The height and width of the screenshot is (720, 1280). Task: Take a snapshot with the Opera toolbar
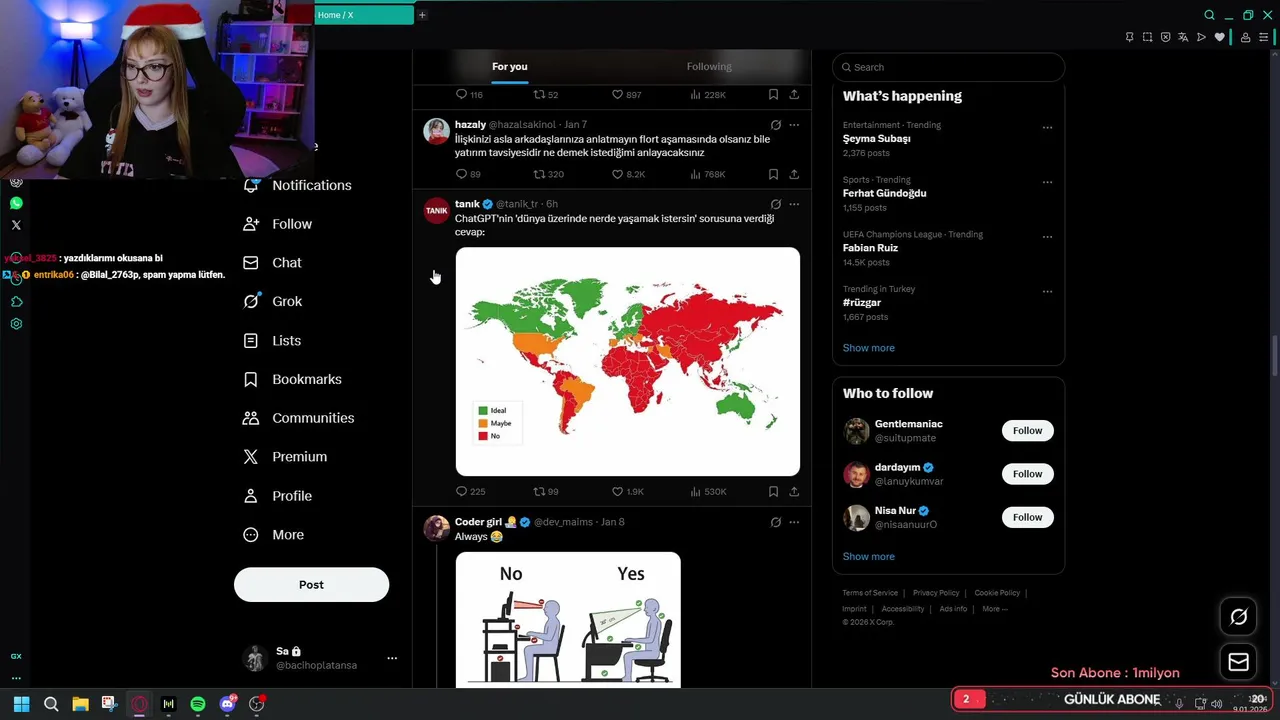(x=1147, y=37)
